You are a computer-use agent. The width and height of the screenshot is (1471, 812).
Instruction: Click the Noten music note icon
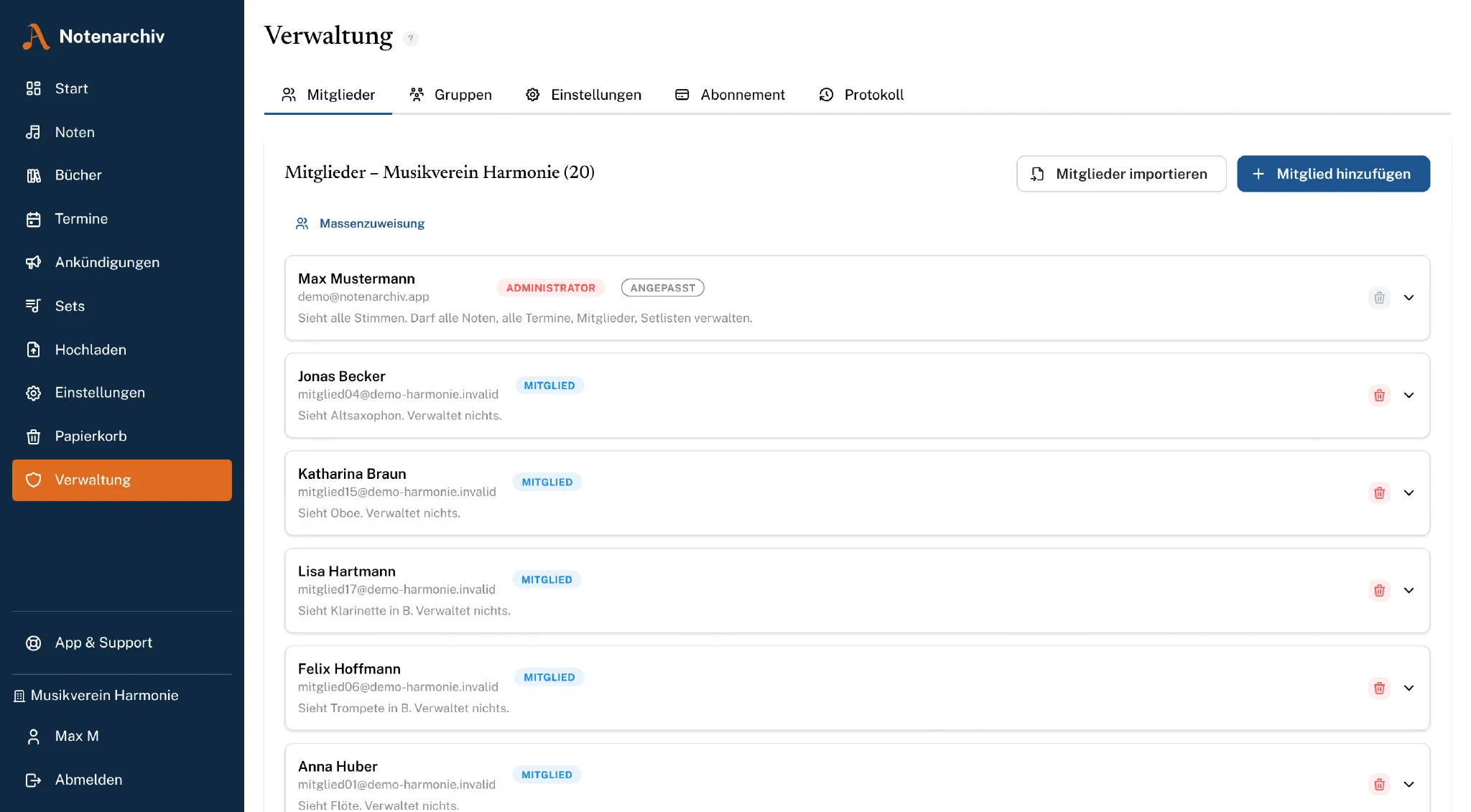point(33,132)
